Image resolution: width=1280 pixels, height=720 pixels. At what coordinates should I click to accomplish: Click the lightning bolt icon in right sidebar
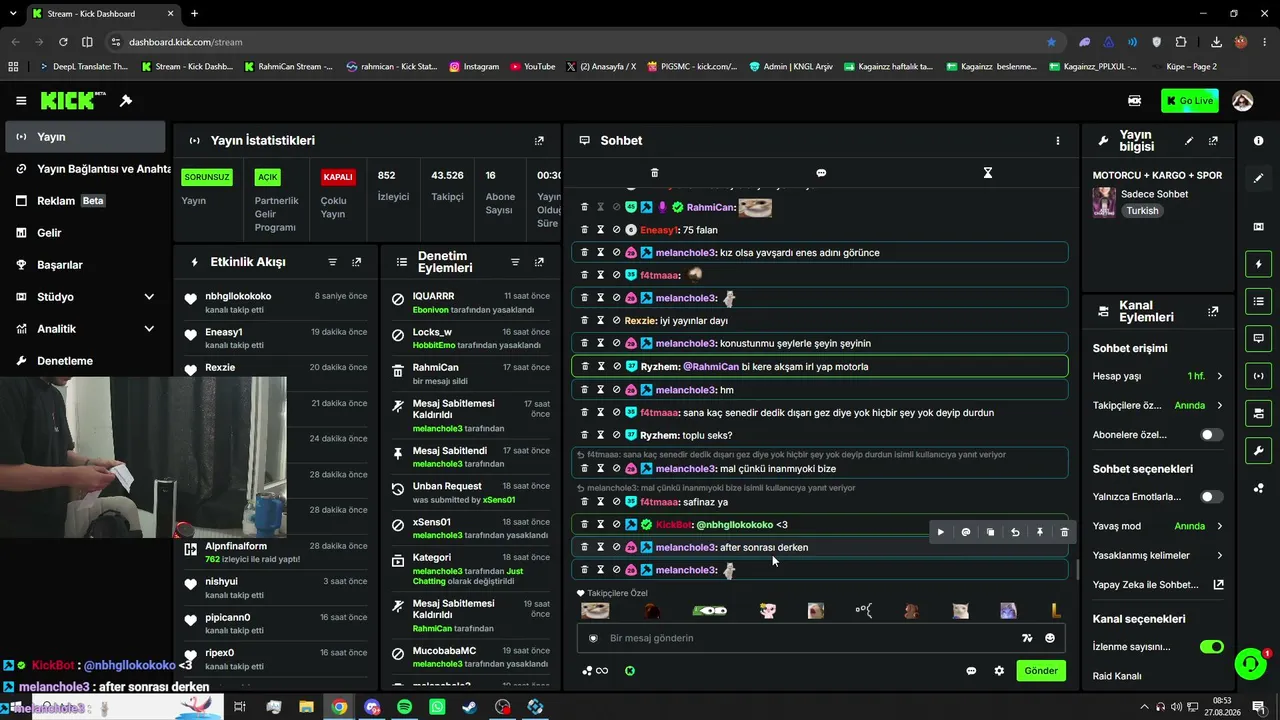[1258, 264]
